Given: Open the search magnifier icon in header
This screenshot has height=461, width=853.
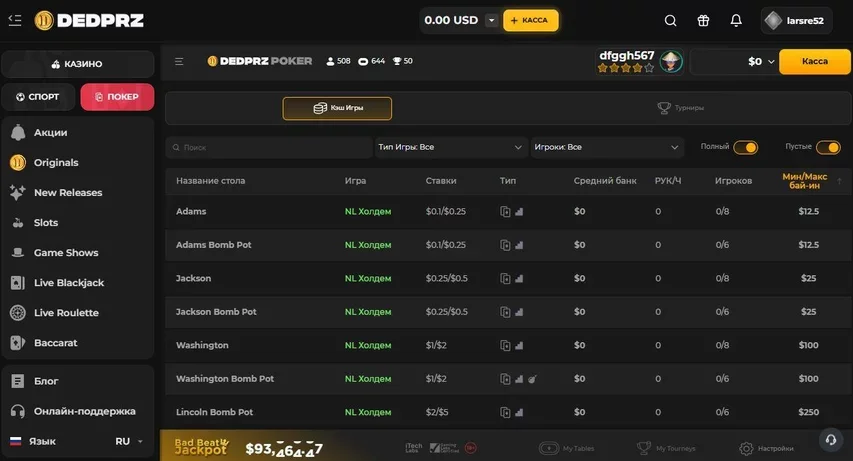Looking at the screenshot, I should coord(670,21).
